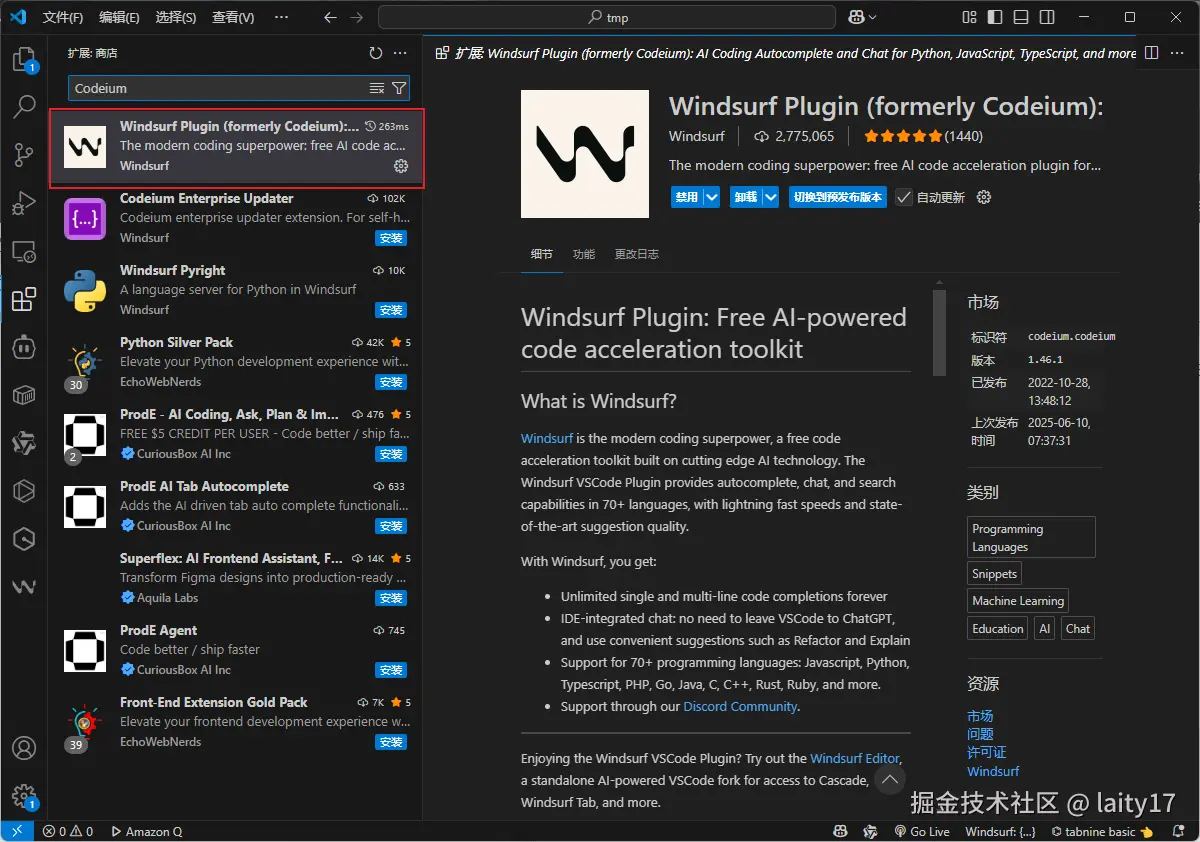Select Front-End Extension Gold Pack in list
Image resolution: width=1200 pixels, height=842 pixels.
(236, 722)
